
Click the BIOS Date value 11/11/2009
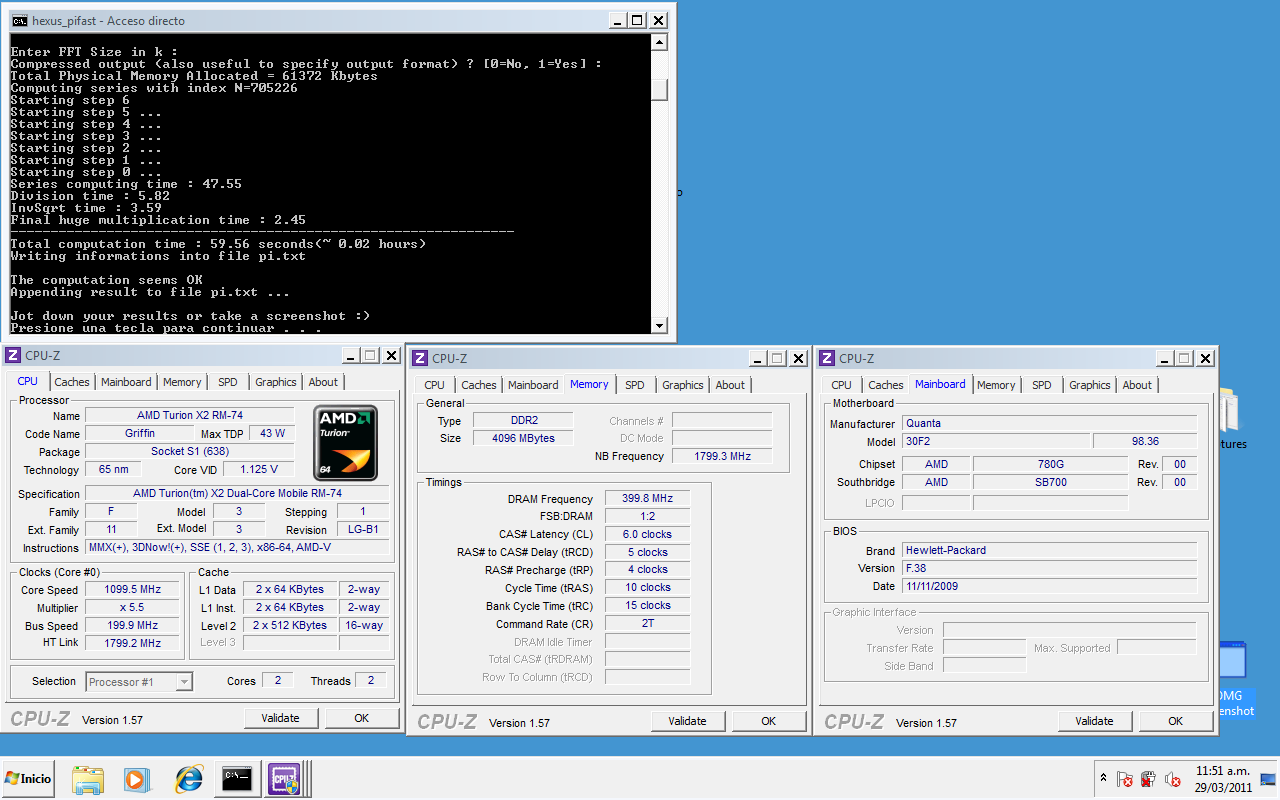(1049, 587)
